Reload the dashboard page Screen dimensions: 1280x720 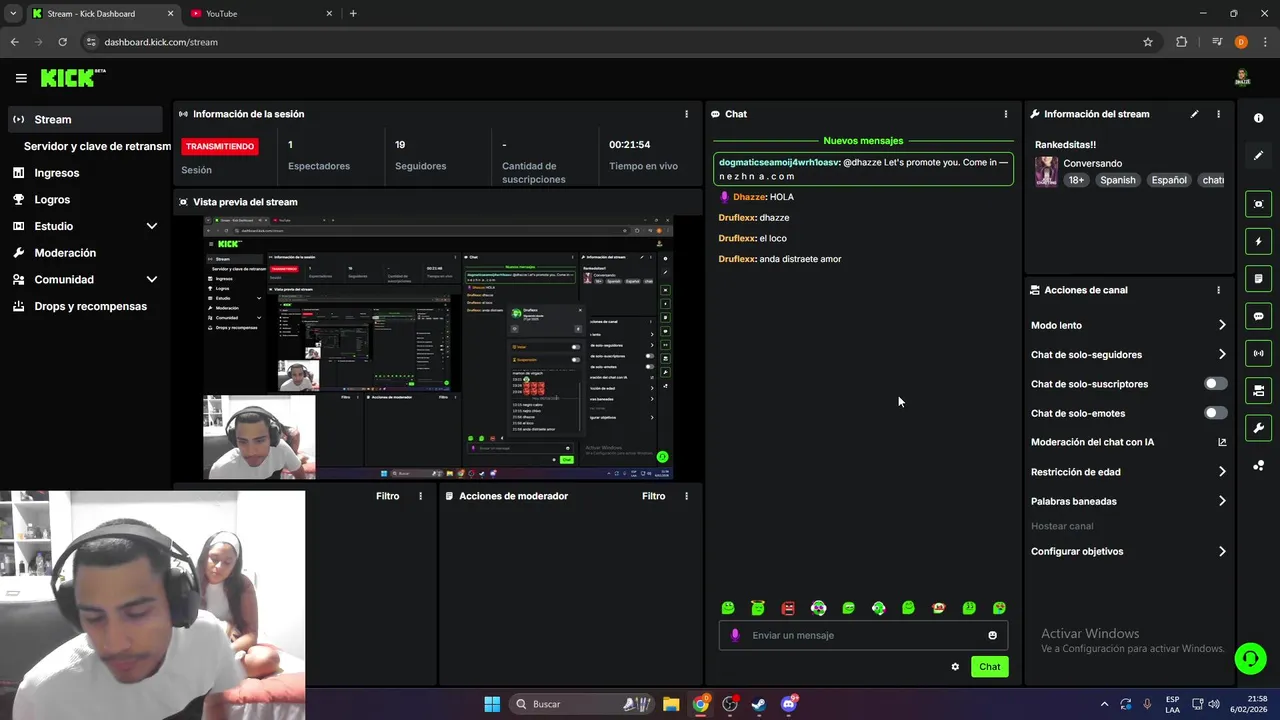point(62,42)
